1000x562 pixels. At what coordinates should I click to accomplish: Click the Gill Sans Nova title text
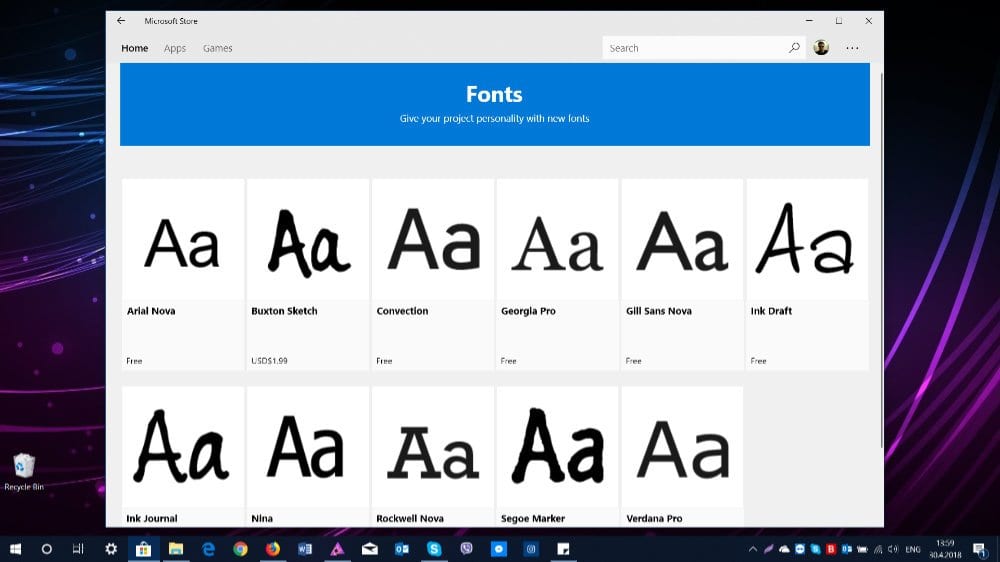click(x=659, y=311)
